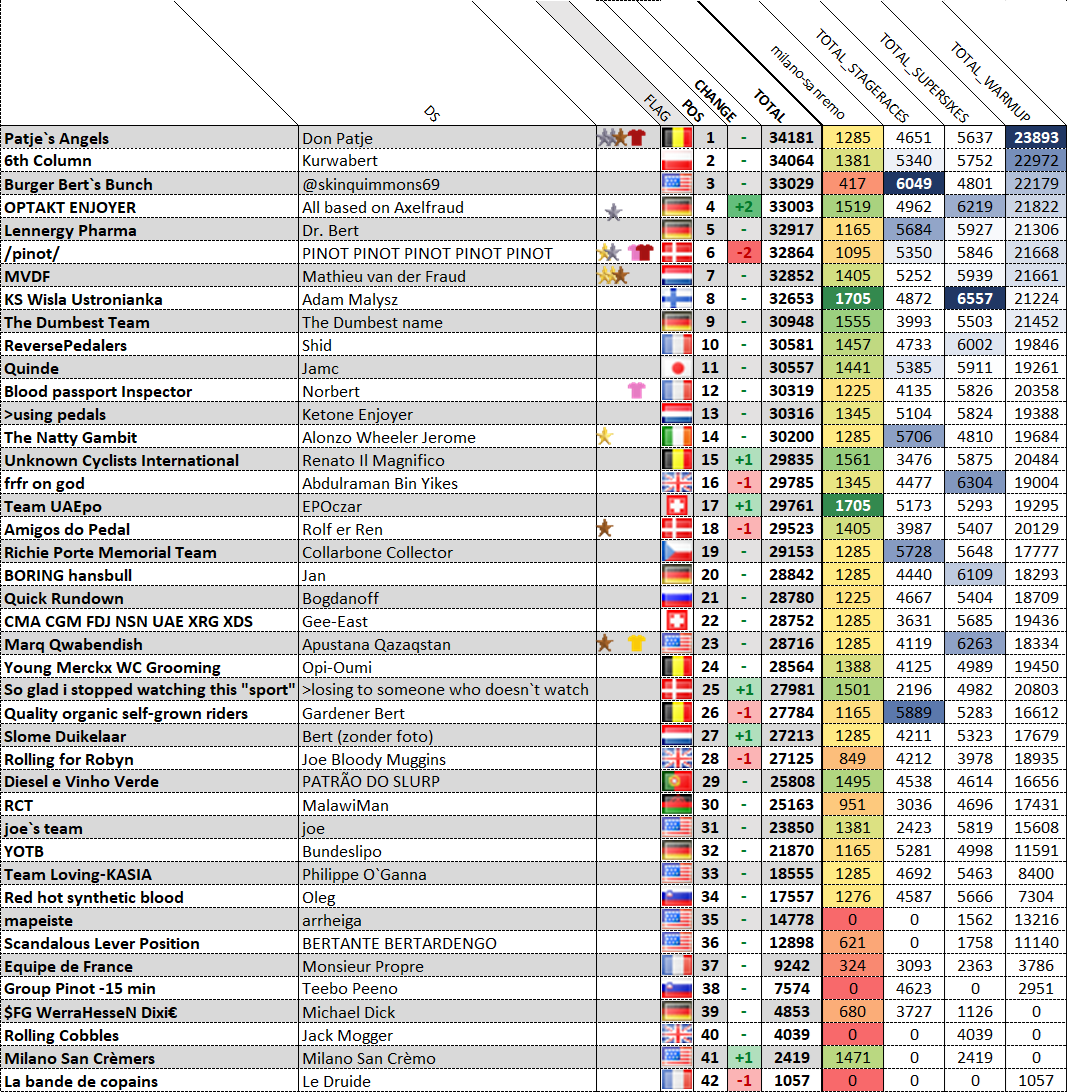The image size is (1067, 1092).
Task: Click team name 'Rolling for Robyn'
Action: pyautogui.click(x=69, y=759)
